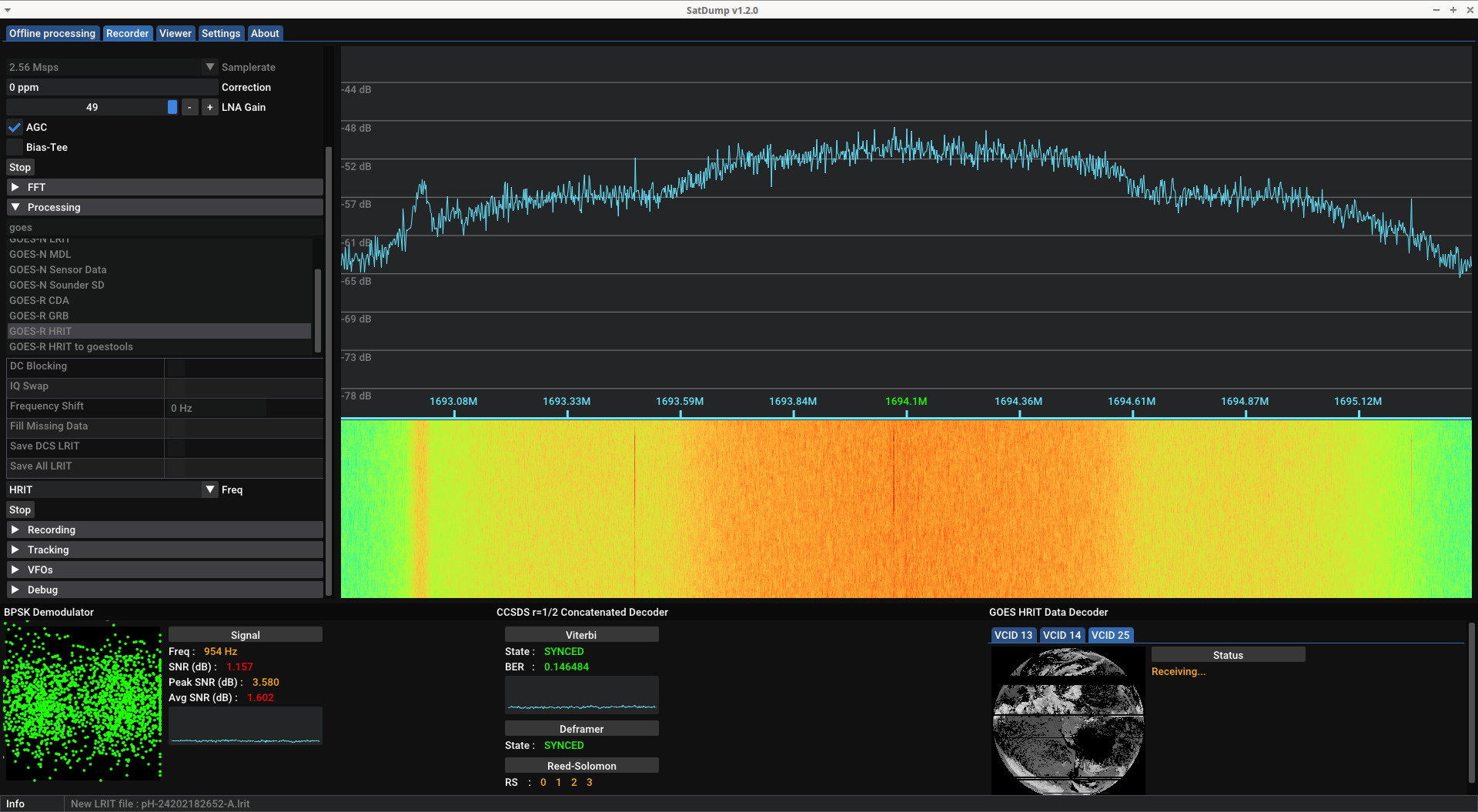Toggle the Save DCS LRIT checkbox

click(176, 447)
